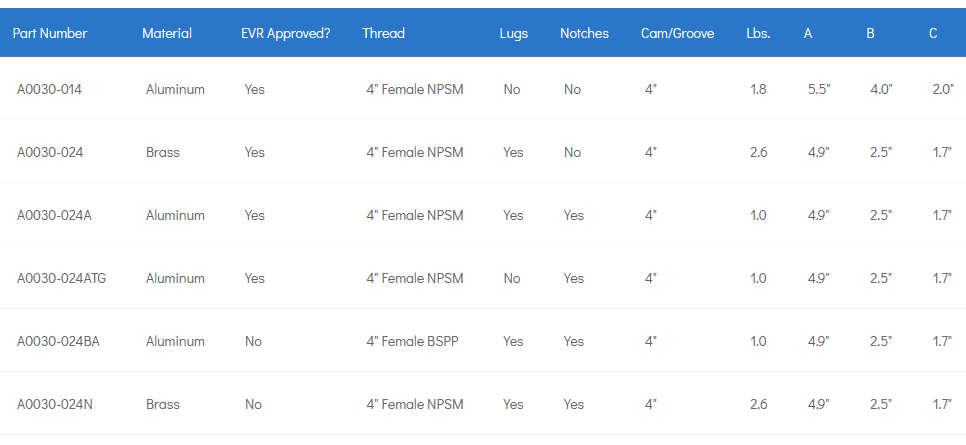
Task: Select the Thread column header
Action: 384,33
